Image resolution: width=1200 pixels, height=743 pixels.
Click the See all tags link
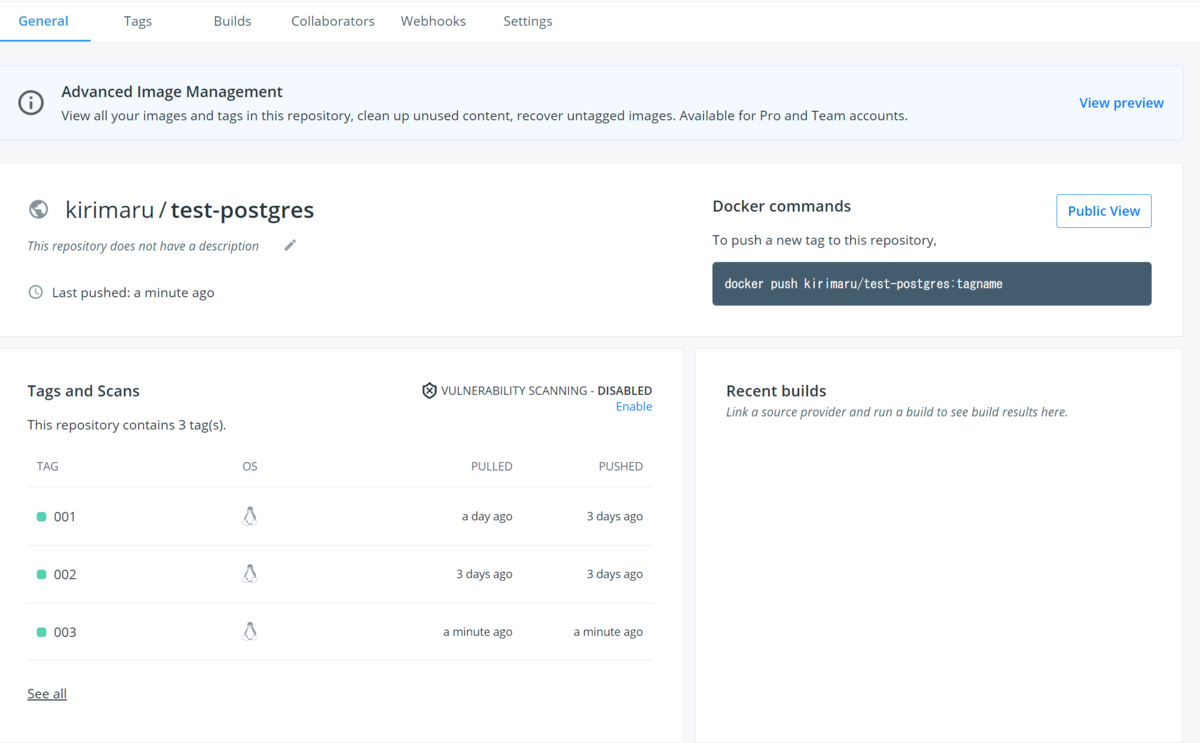pos(47,694)
